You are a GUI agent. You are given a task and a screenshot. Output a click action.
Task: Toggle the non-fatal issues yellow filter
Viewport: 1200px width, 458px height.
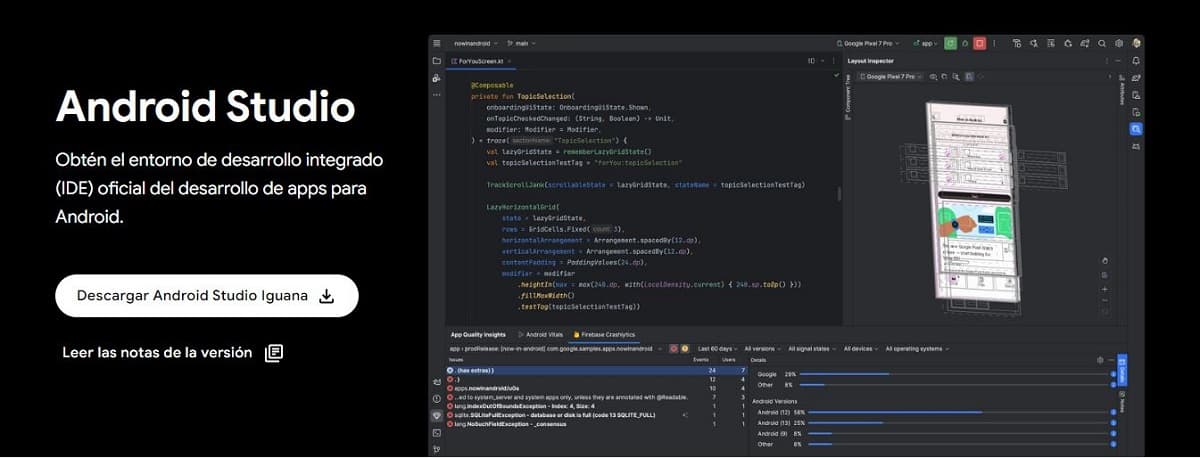685,349
